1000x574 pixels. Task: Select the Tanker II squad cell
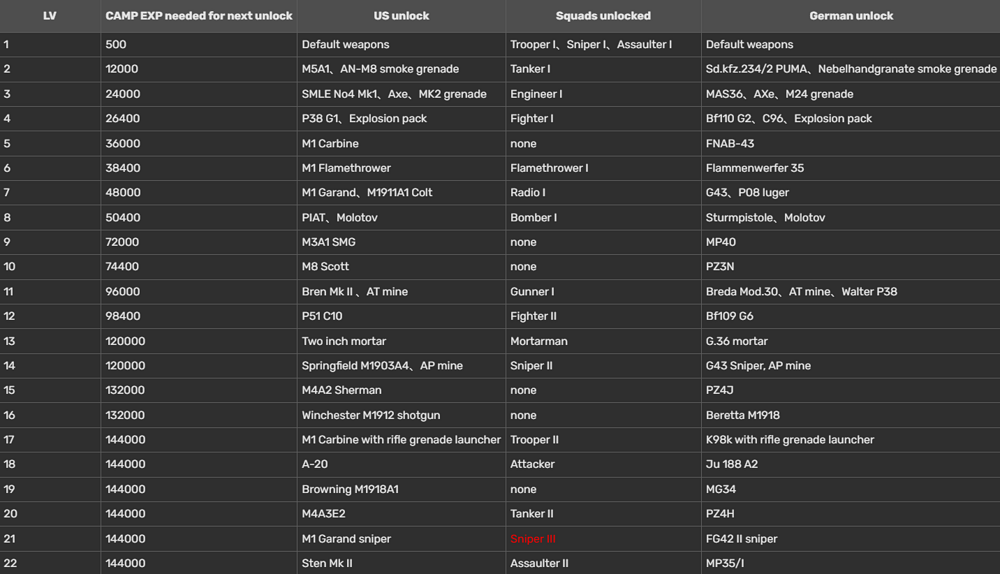click(x=603, y=514)
